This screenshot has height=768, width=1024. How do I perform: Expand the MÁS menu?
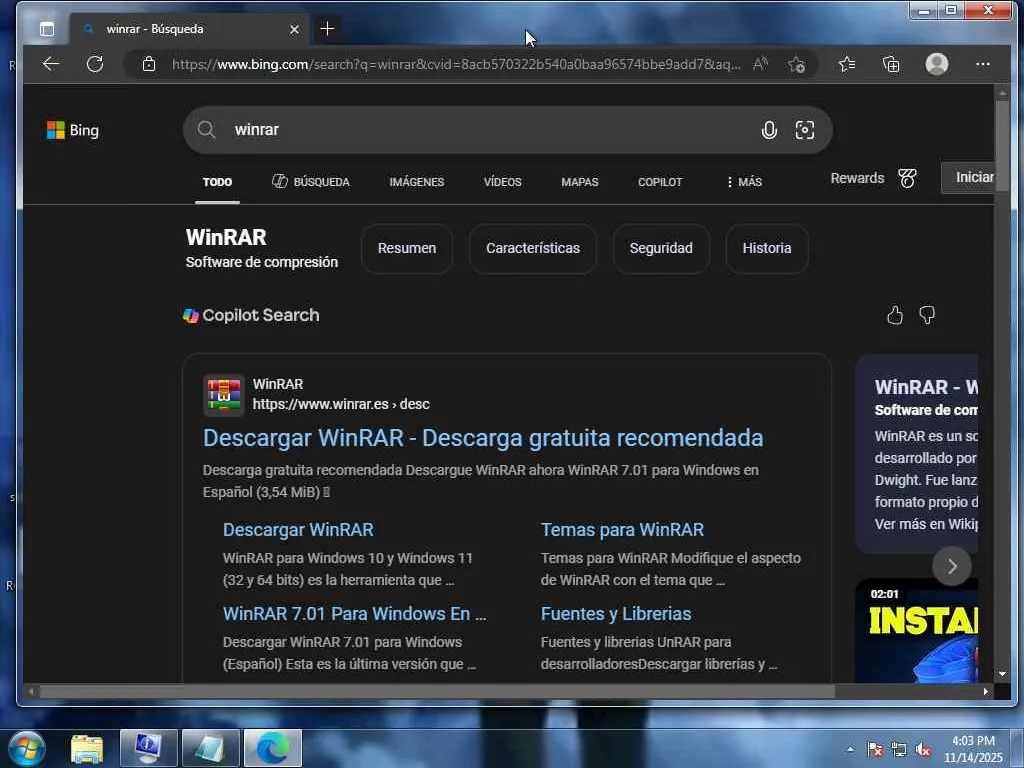[744, 182]
